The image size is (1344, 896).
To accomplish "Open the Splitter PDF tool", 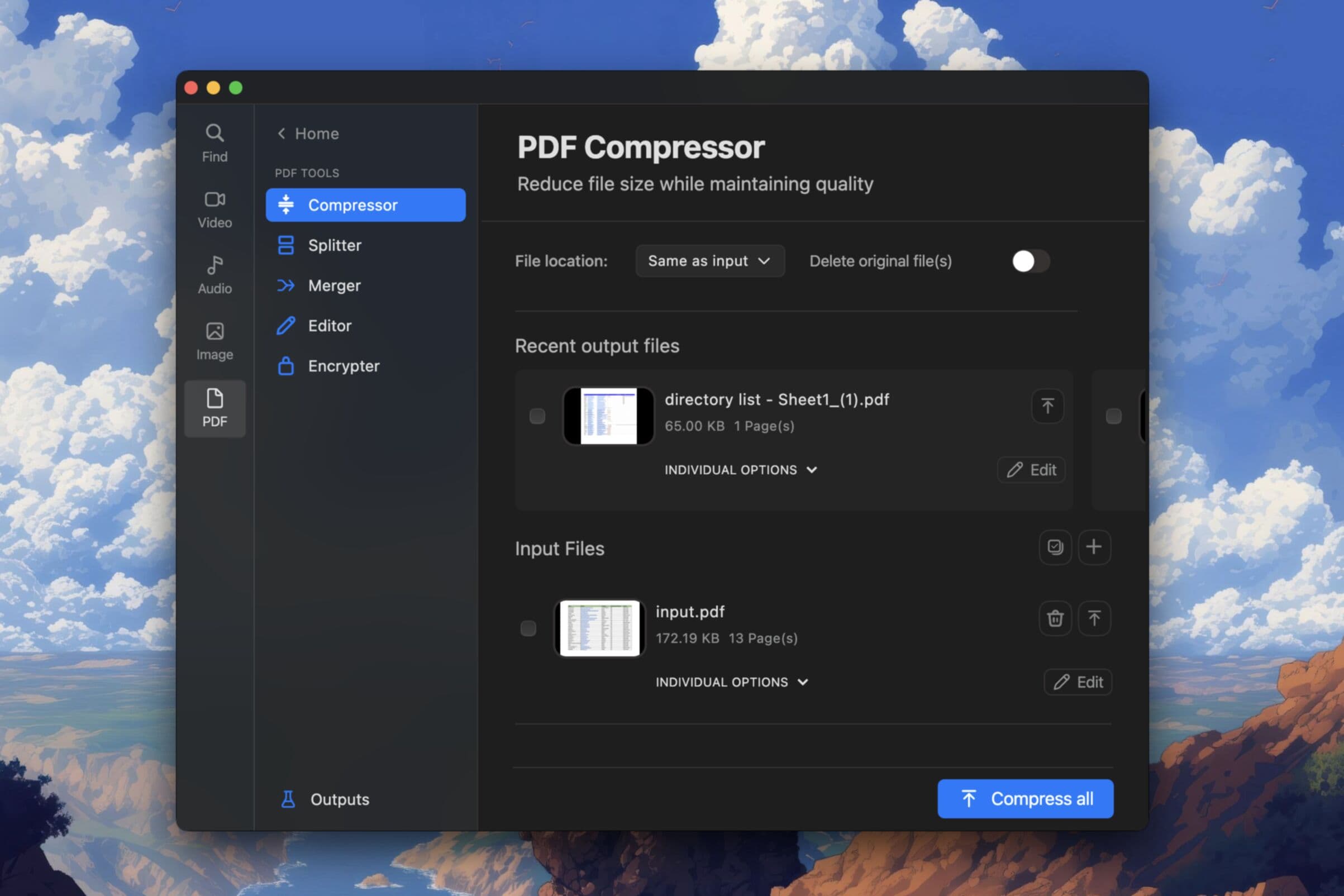I will click(366, 245).
